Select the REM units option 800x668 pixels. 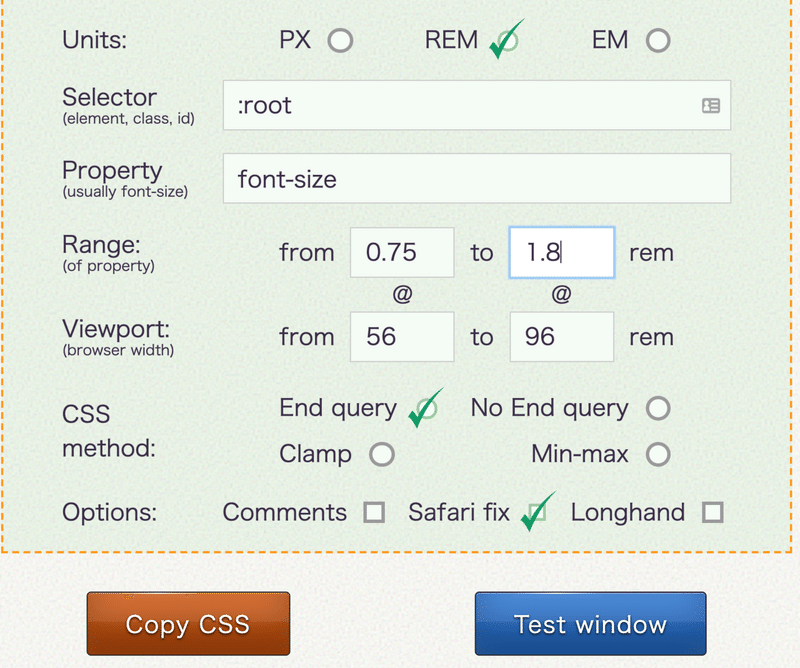[x=506, y=41]
